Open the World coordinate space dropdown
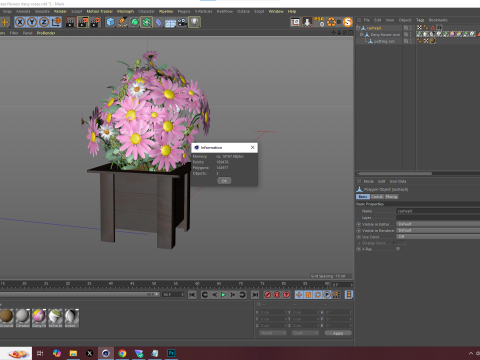This screenshot has height=360, width=480. pyautogui.click(x=273, y=333)
